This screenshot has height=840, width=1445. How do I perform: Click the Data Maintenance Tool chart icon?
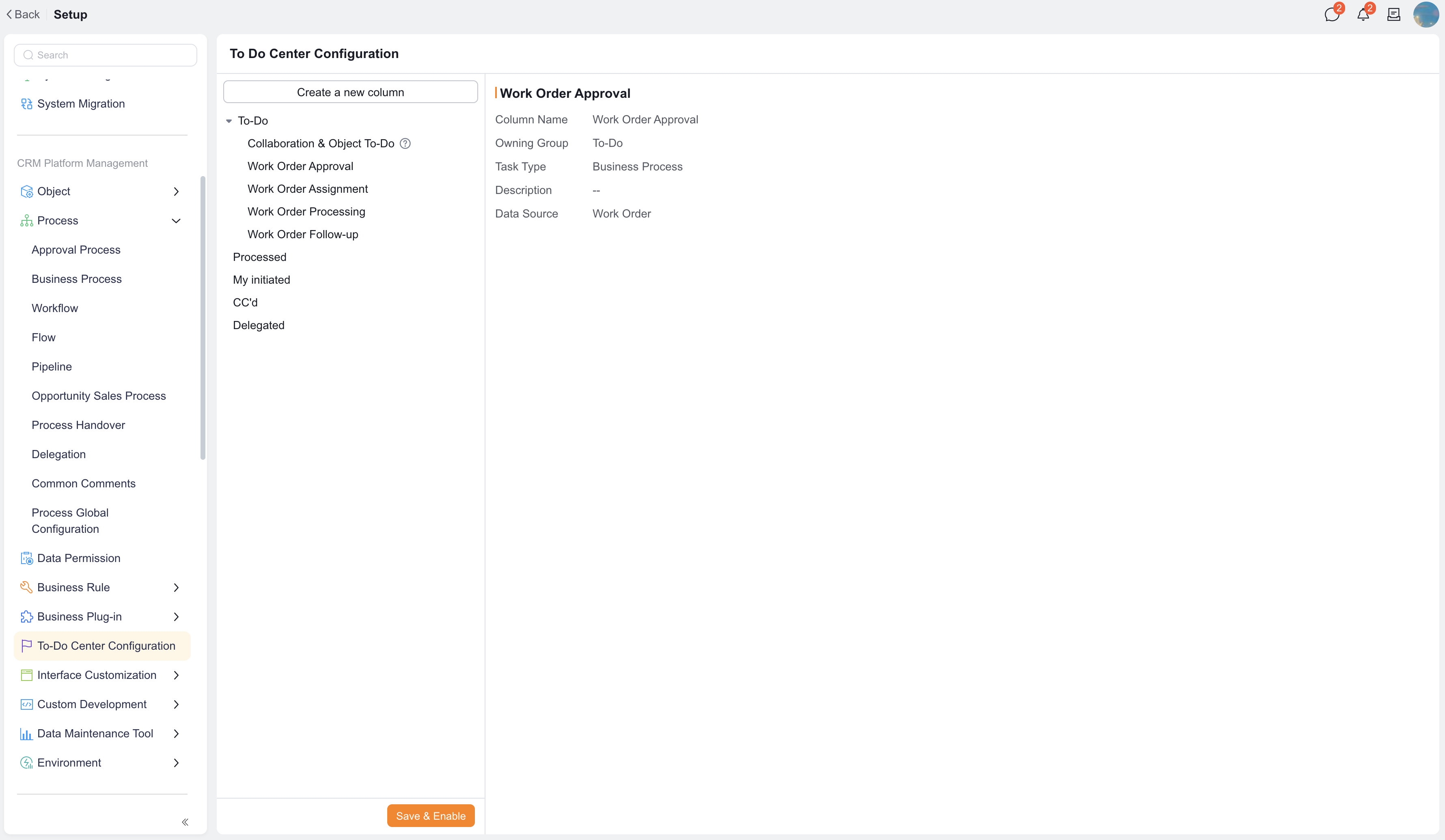point(26,734)
